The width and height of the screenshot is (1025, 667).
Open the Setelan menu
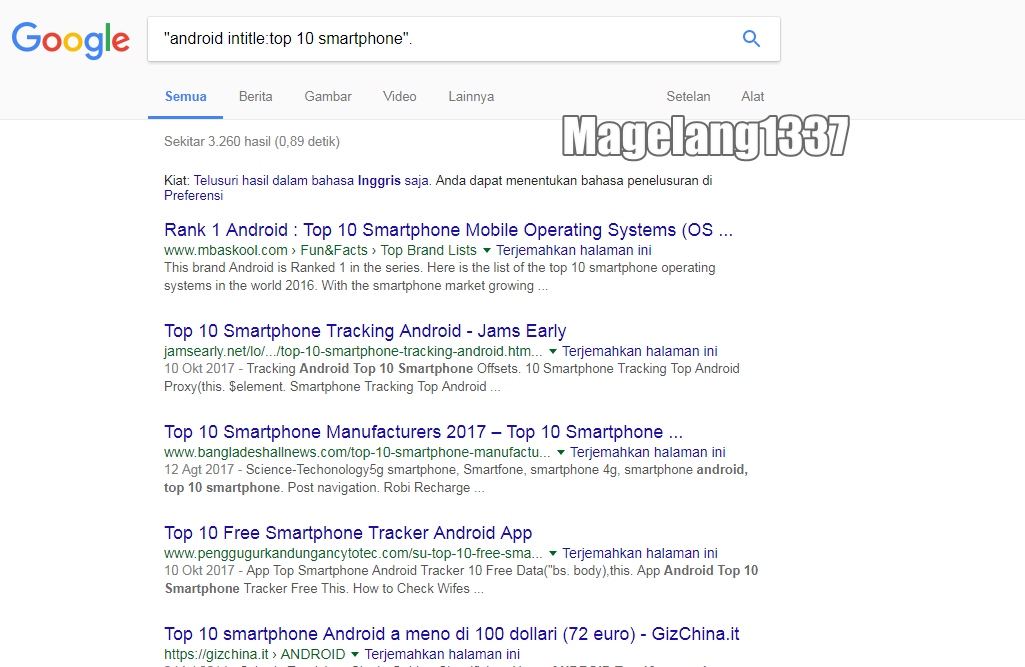point(688,97)
